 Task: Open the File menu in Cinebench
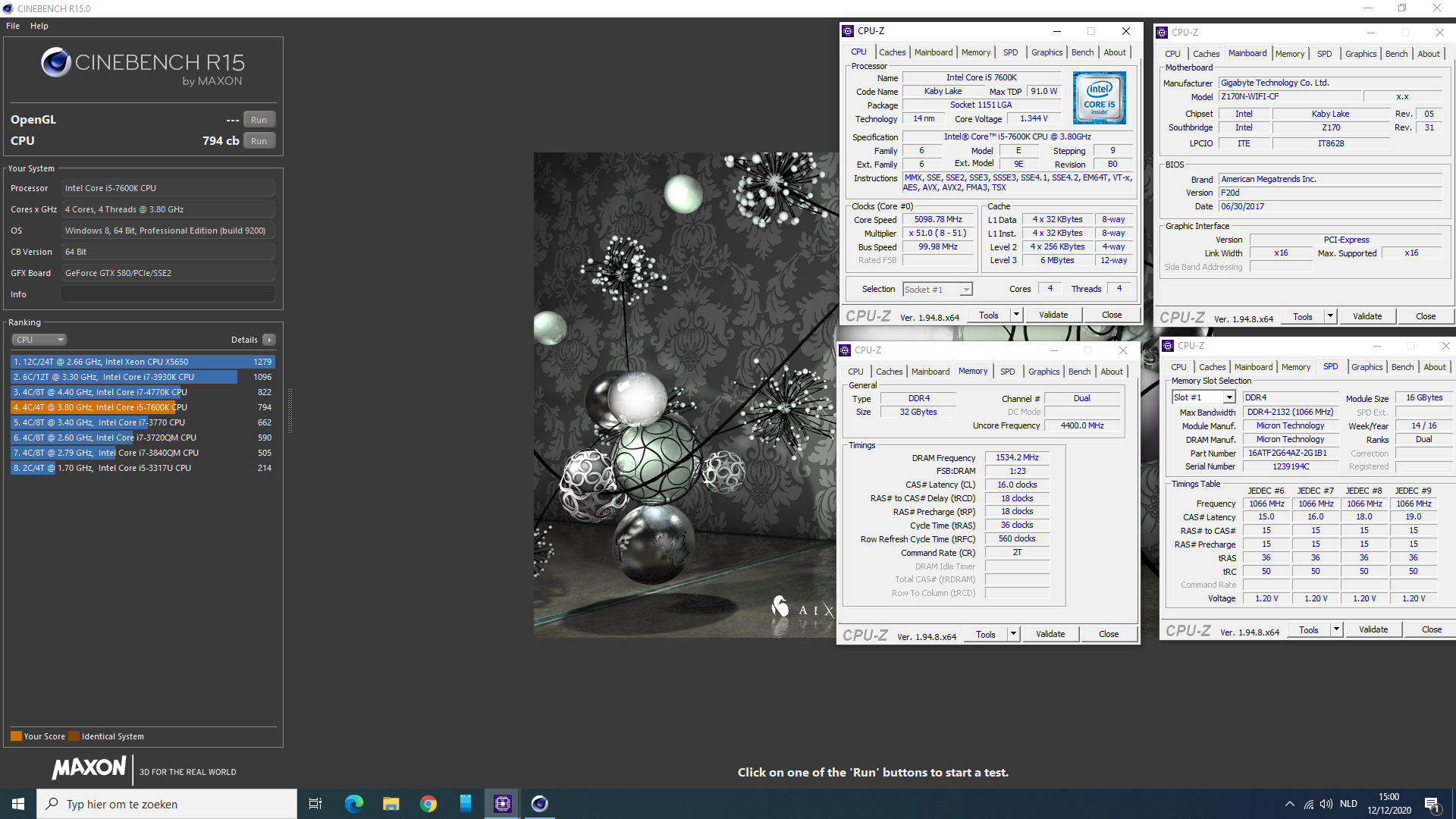[13, 26]
